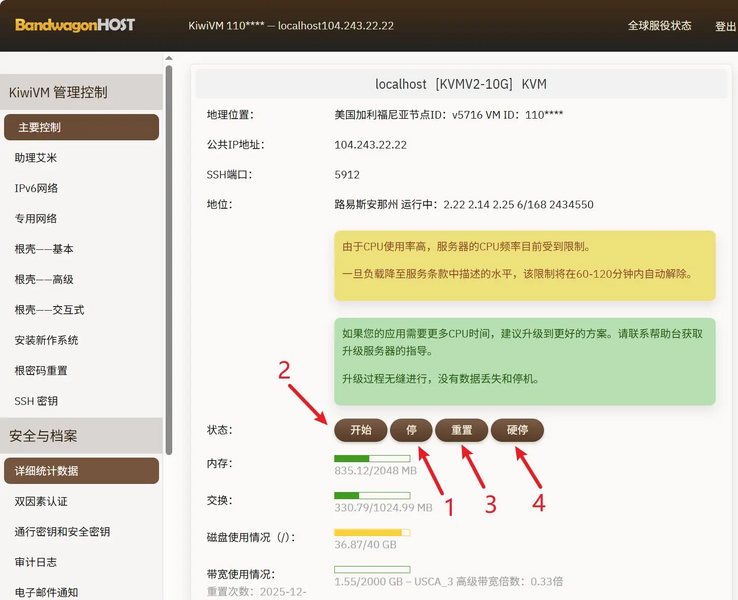Screen dimensions: 738x600
Task: Go to IPv6网络 page
Action: point(36,188)
